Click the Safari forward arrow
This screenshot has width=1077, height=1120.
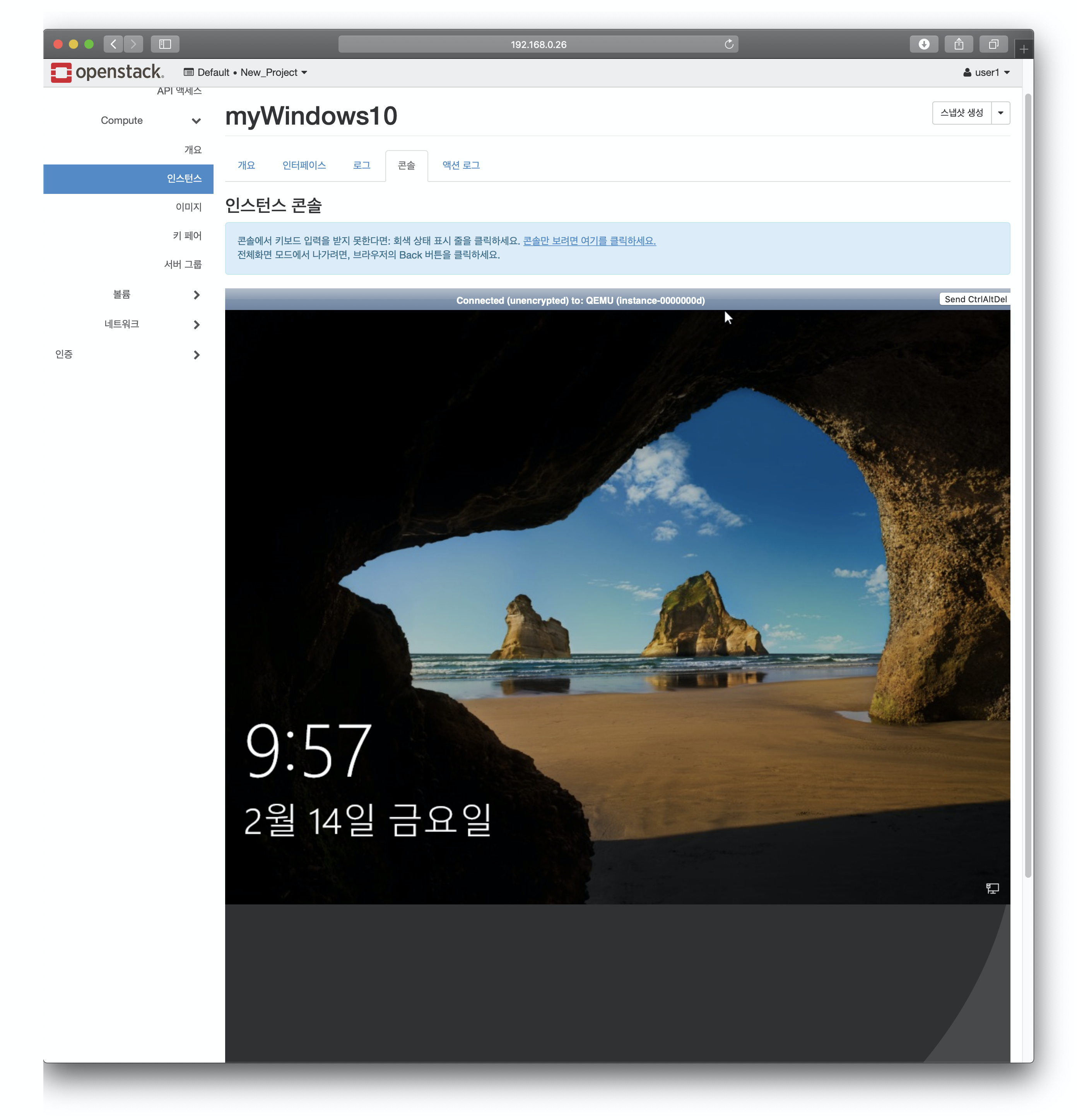(133, 44)
